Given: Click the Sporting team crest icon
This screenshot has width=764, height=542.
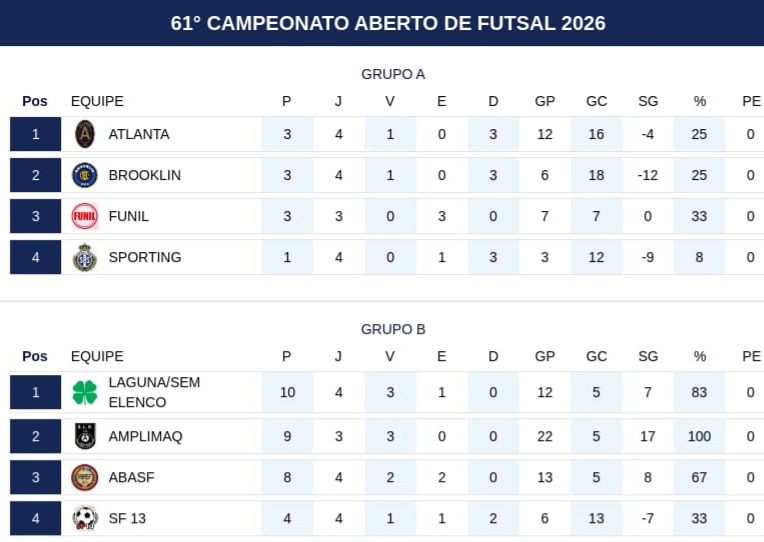Looking at the screenshot, I should pyautogui.click(x=85, y=257).
